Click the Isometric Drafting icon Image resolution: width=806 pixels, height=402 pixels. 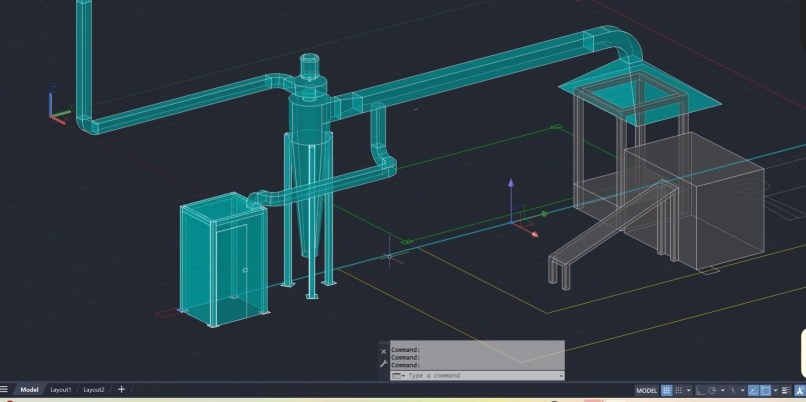[x=733, y=390]
